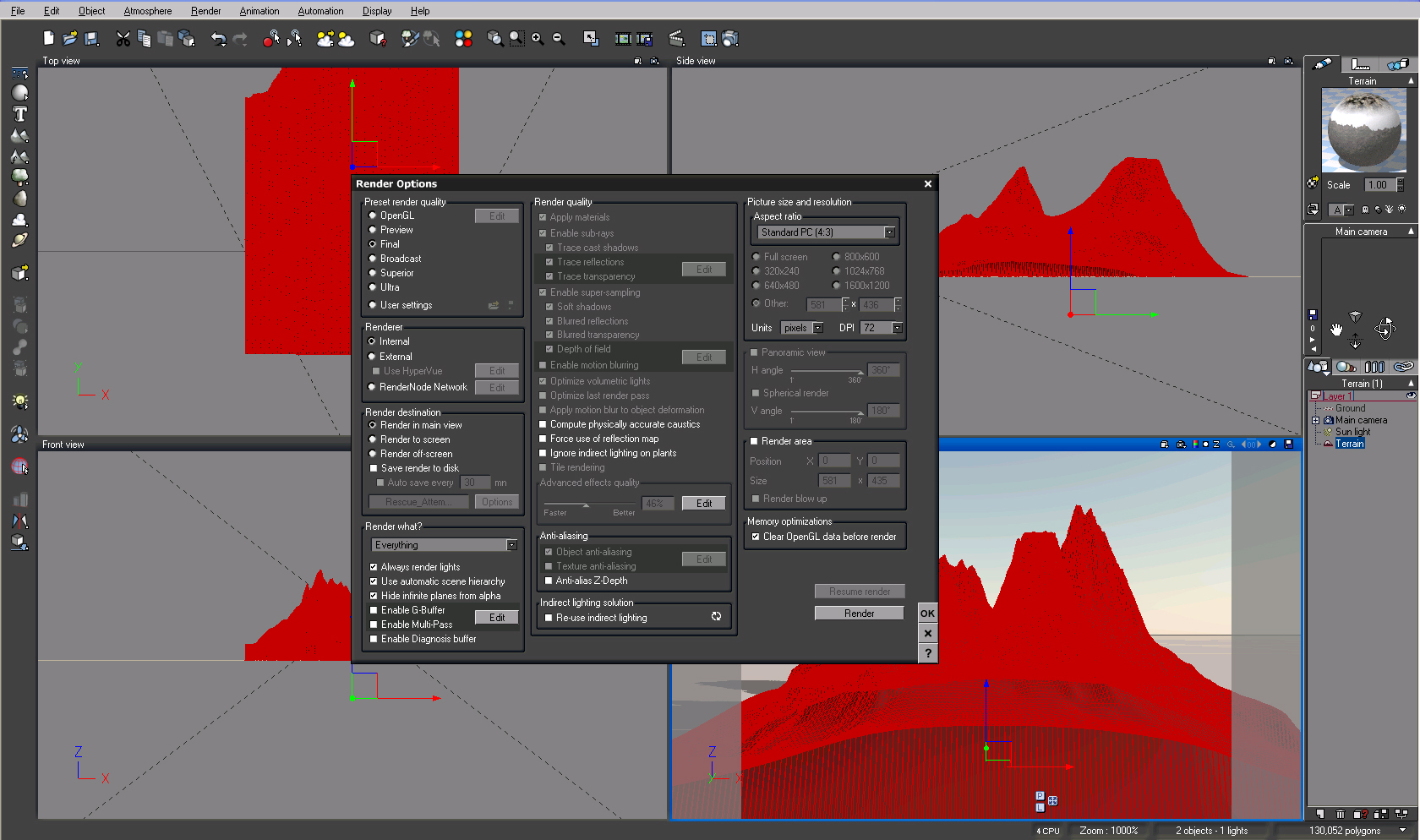Open the pixels units dropdown
Viewport: 1420px width, 840px height.
(802, 328)
